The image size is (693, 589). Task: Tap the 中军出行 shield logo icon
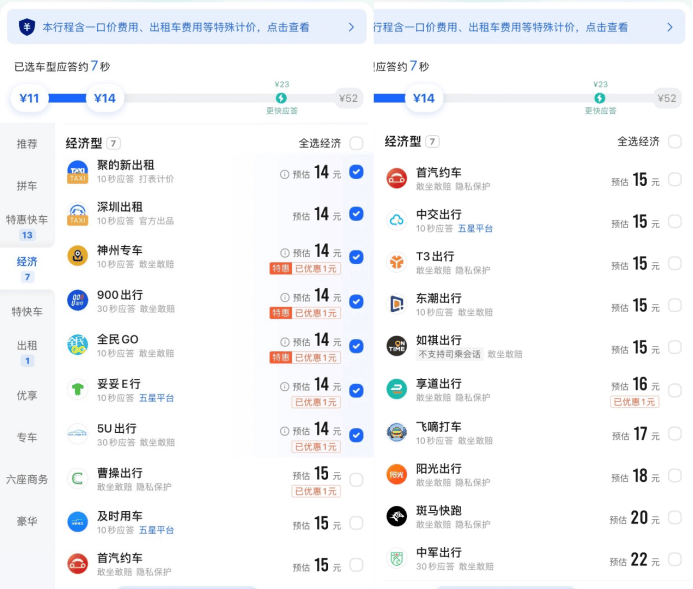pos(396,559)
